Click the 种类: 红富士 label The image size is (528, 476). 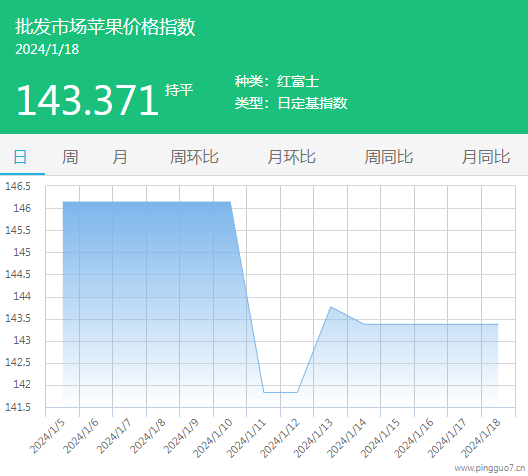[x=277, y=81]
